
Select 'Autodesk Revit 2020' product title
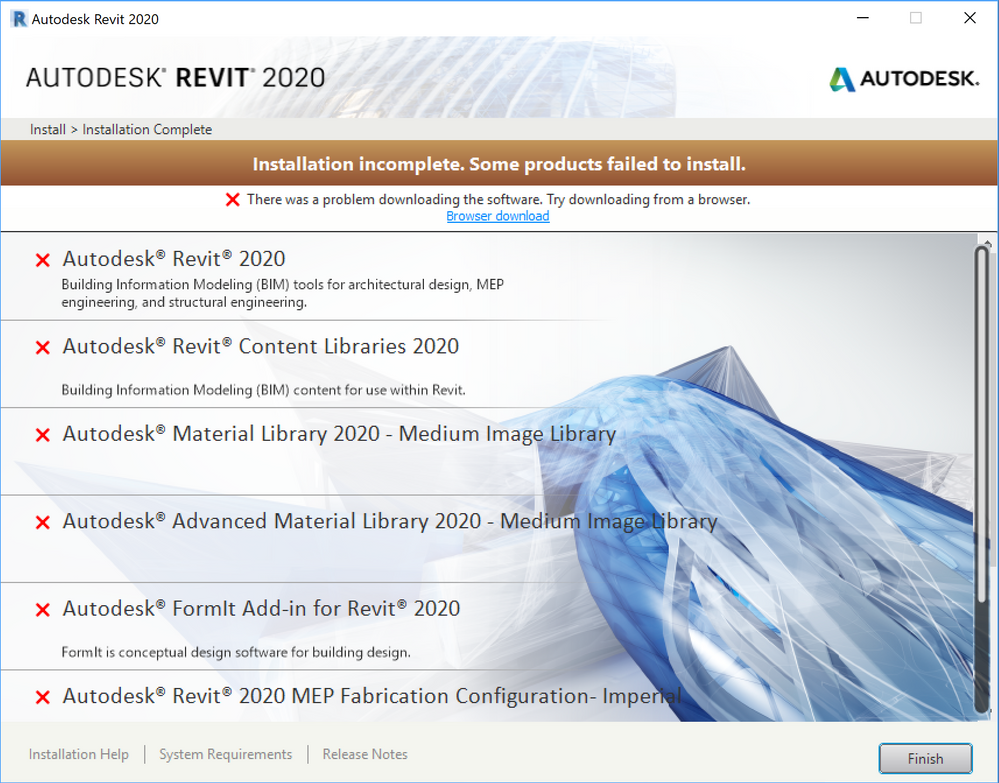pyautogui.click(x=174, y=259)
